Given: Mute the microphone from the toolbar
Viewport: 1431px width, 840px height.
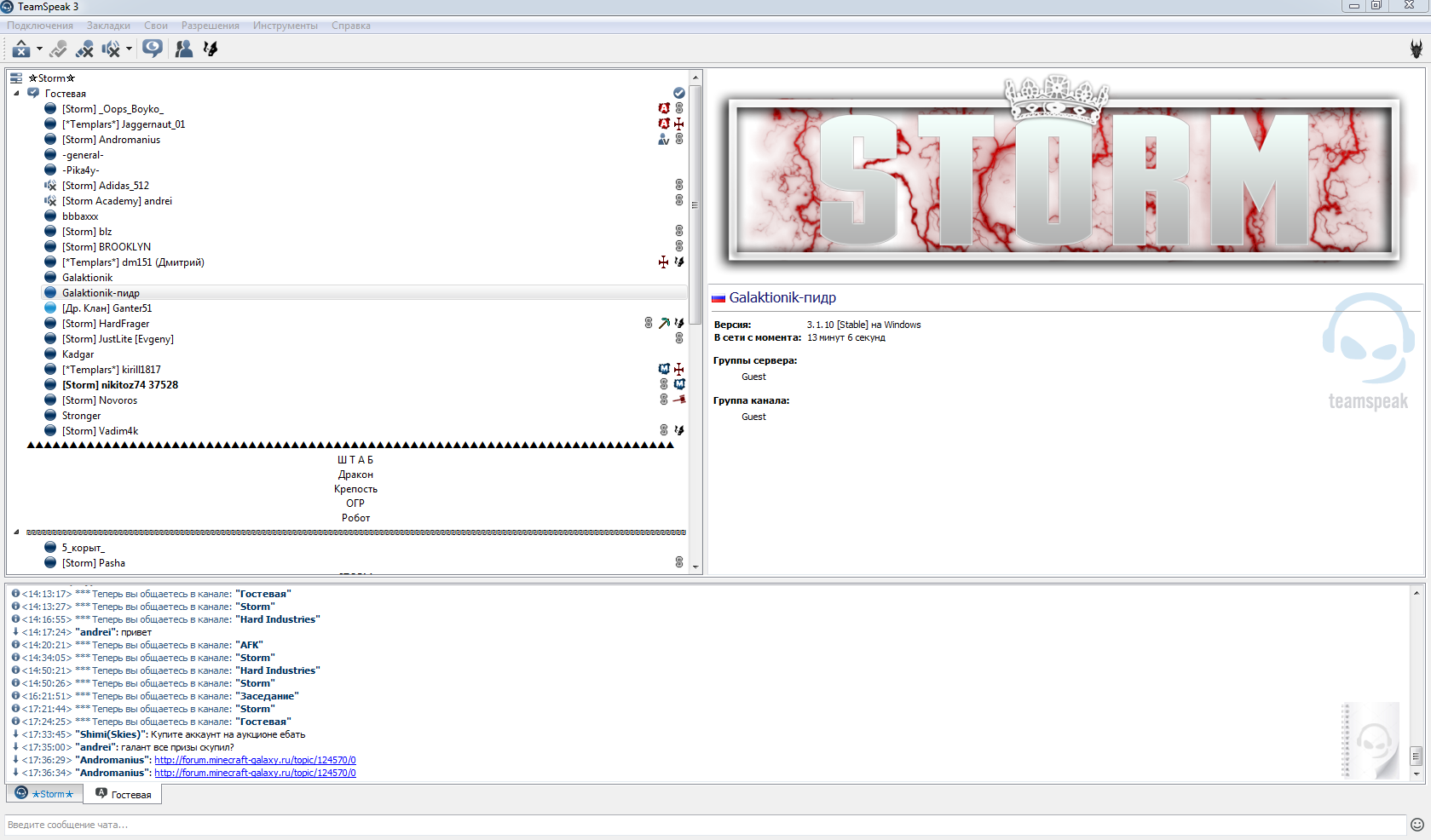Looking at the screenshot, I should click(x=84, y=49).
